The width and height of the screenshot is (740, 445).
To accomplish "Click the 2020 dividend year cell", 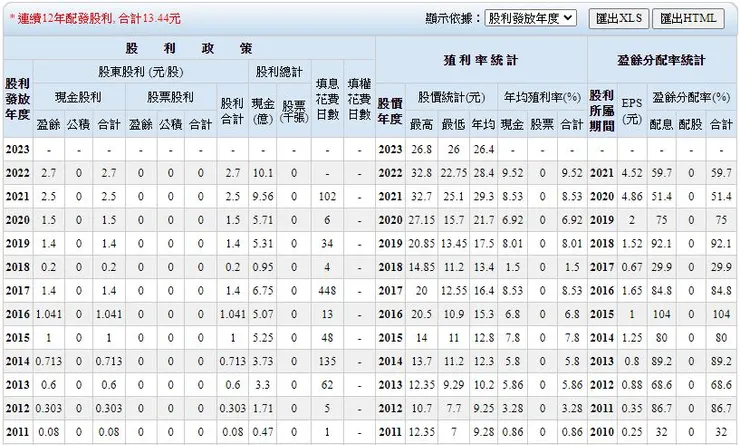I will [x=17, y=220].
